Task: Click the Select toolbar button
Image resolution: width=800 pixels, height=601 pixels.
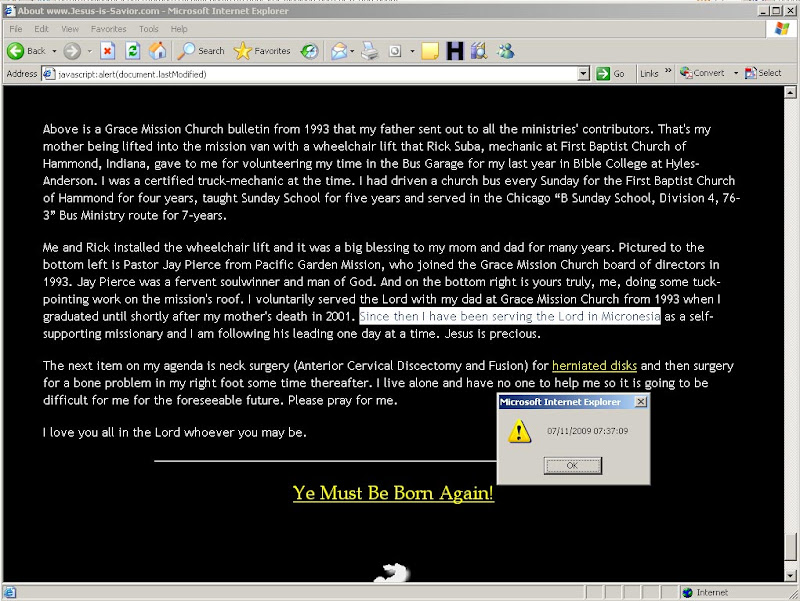Action: point(763,73)
